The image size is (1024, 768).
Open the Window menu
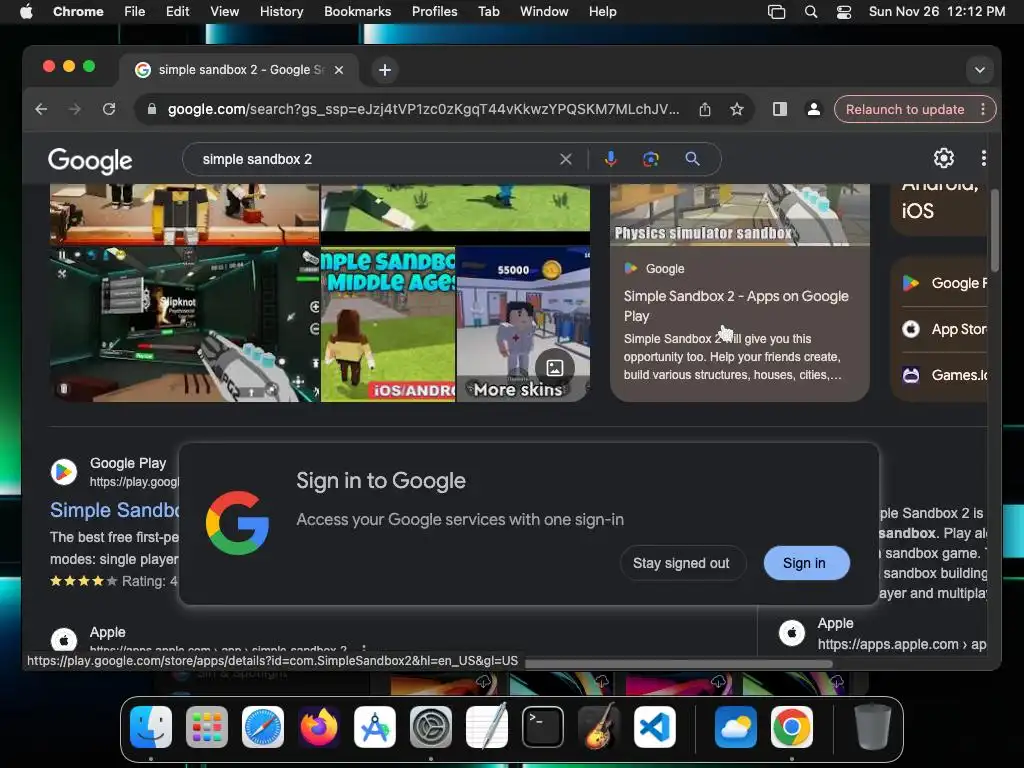[x=544, y=12]
